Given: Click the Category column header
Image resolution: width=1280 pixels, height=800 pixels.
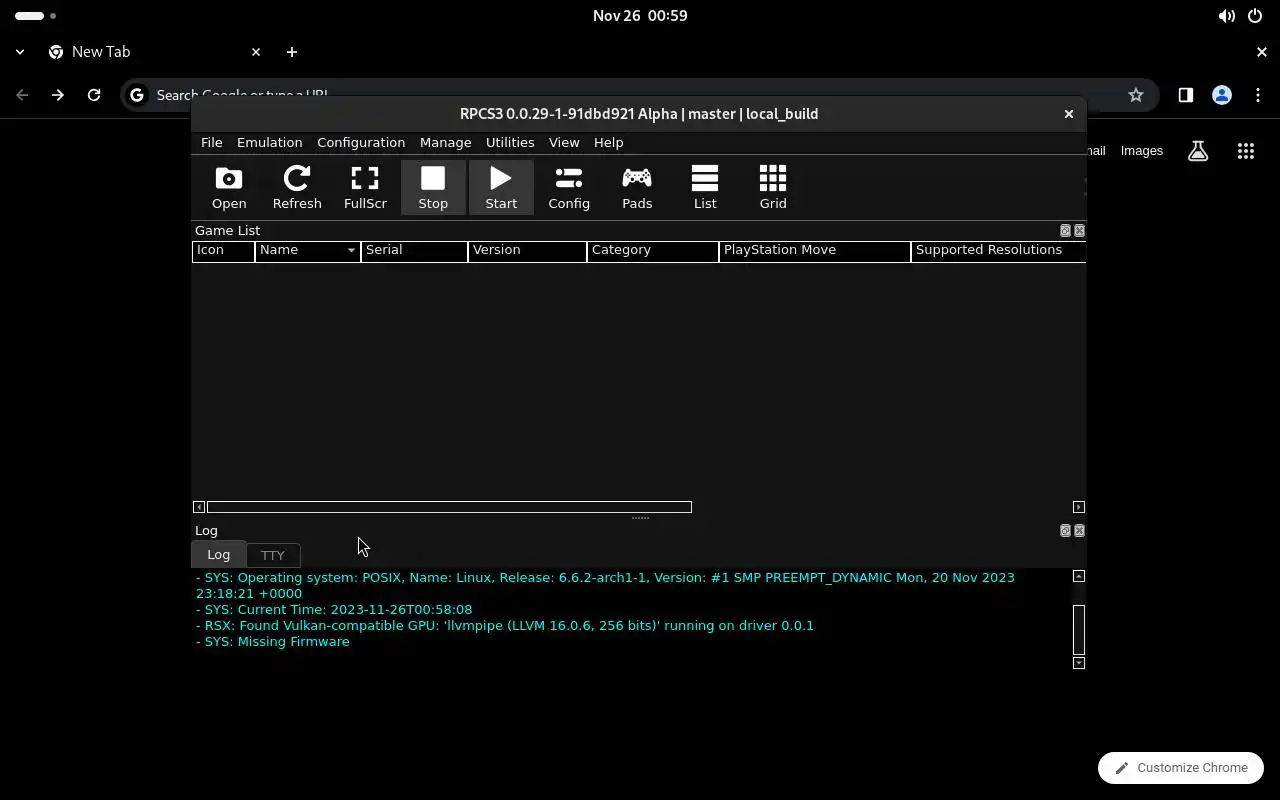Looking at the screenshot, I should tap(653, 250).
